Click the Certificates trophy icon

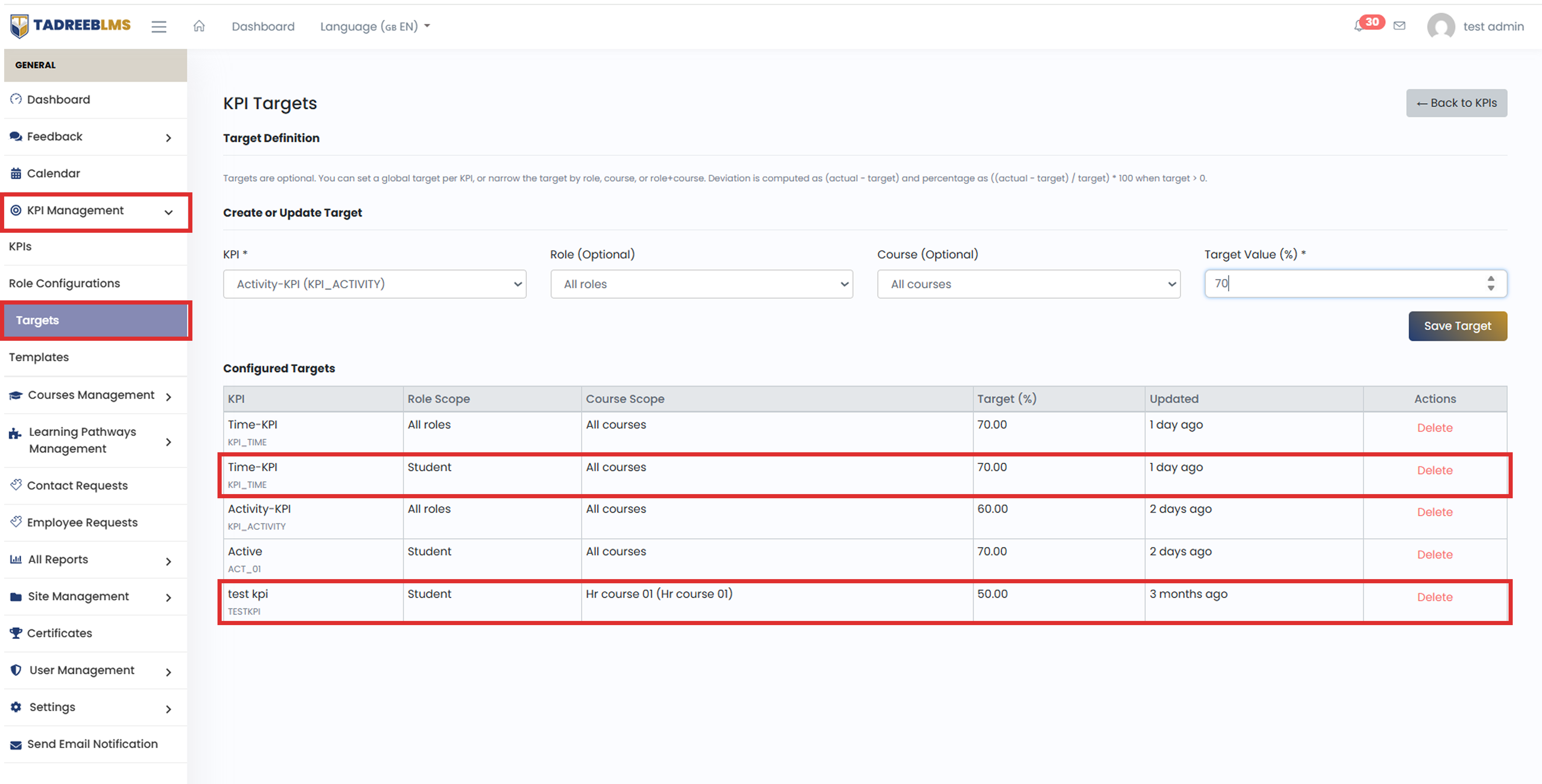(x=16, y=633)
